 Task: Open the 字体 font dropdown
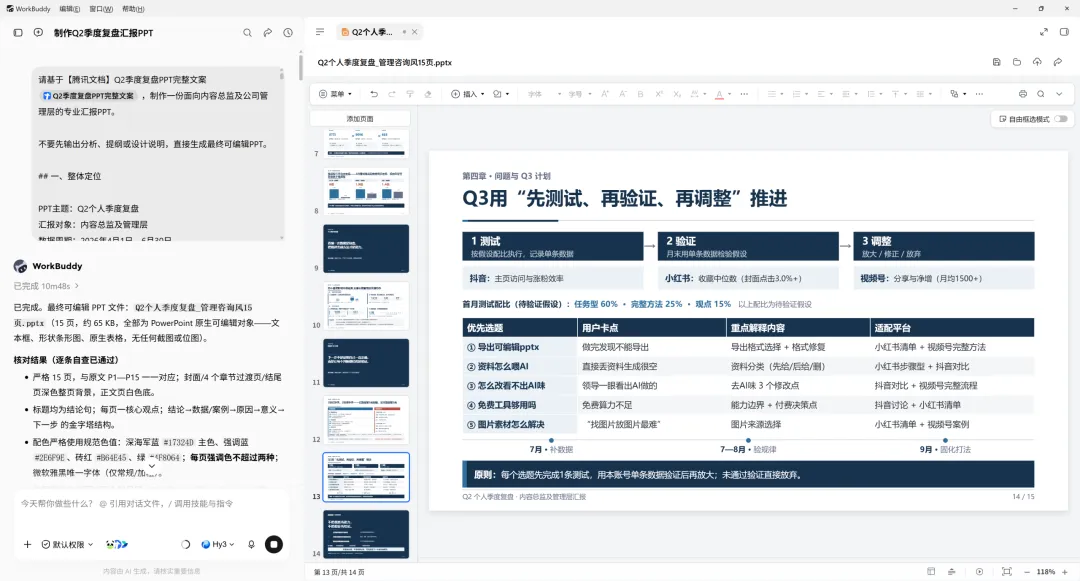(544, 94)
